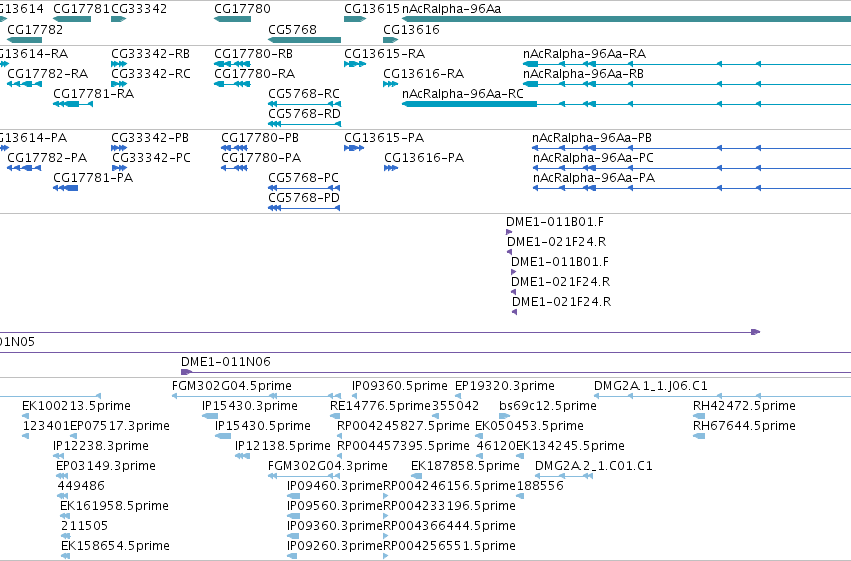Select protein CG5768-PC

pos(303,177)
